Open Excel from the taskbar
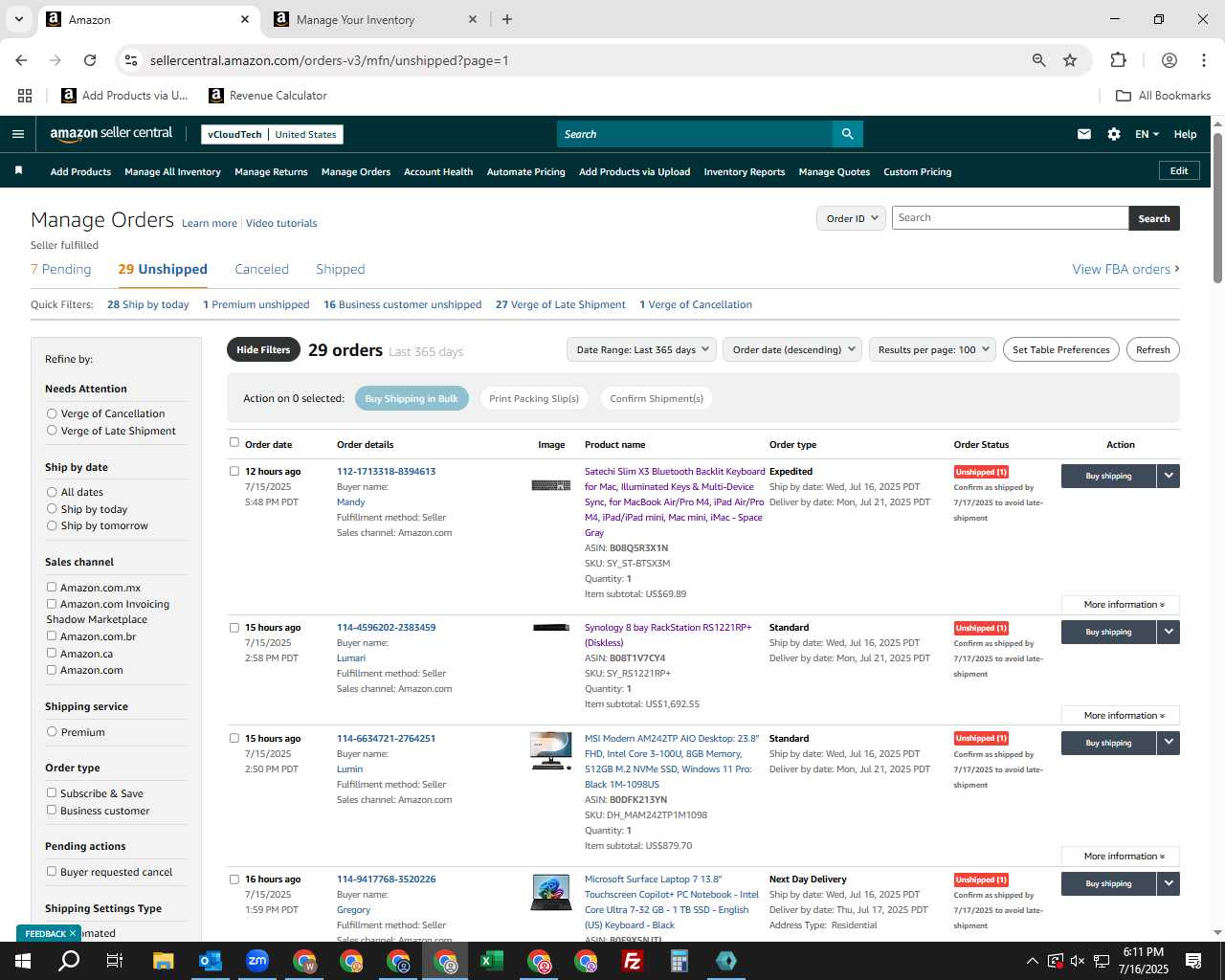 click(x=491, y=961)
